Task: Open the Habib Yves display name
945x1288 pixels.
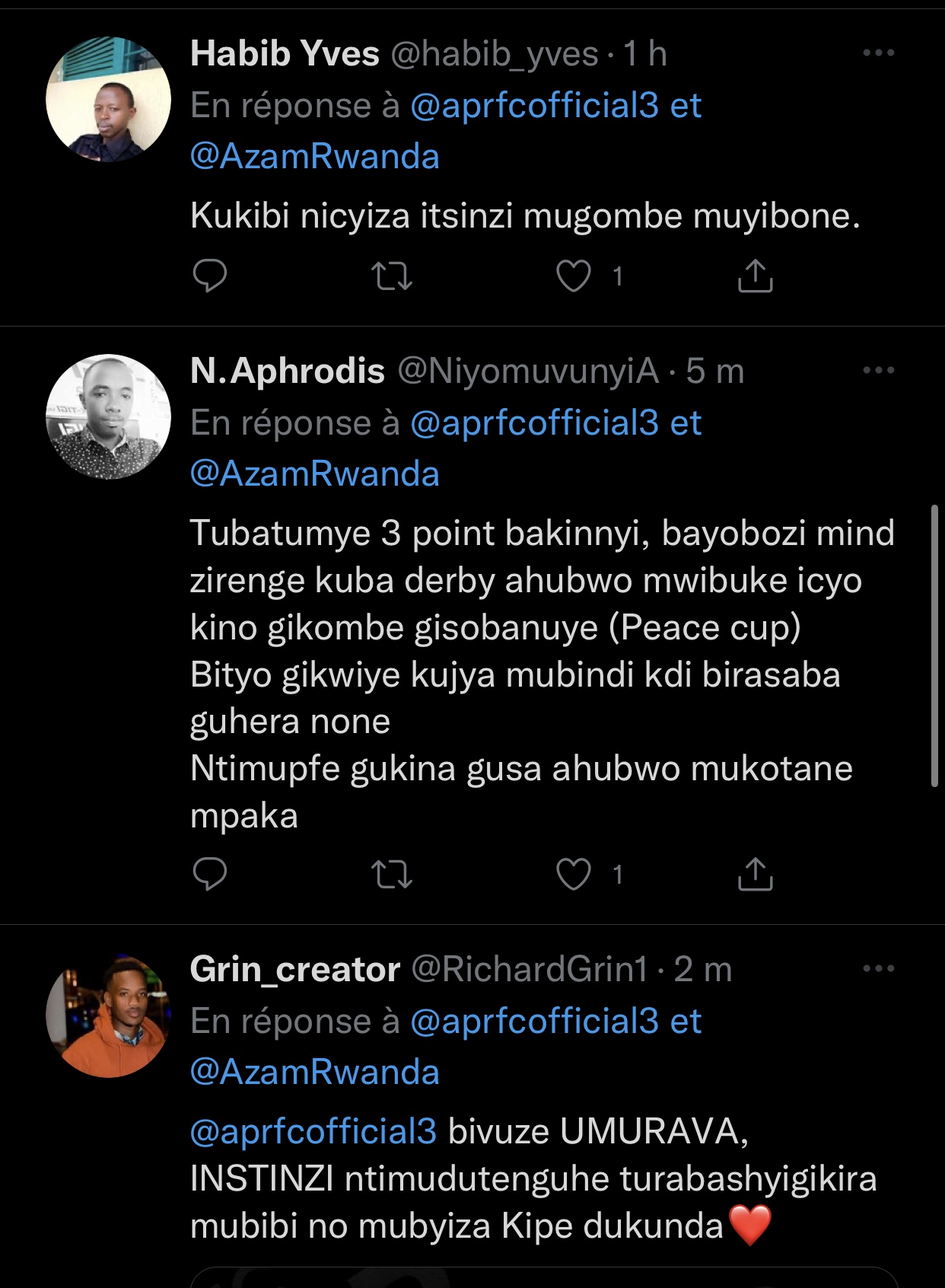Action: click(x=285, y=54)
